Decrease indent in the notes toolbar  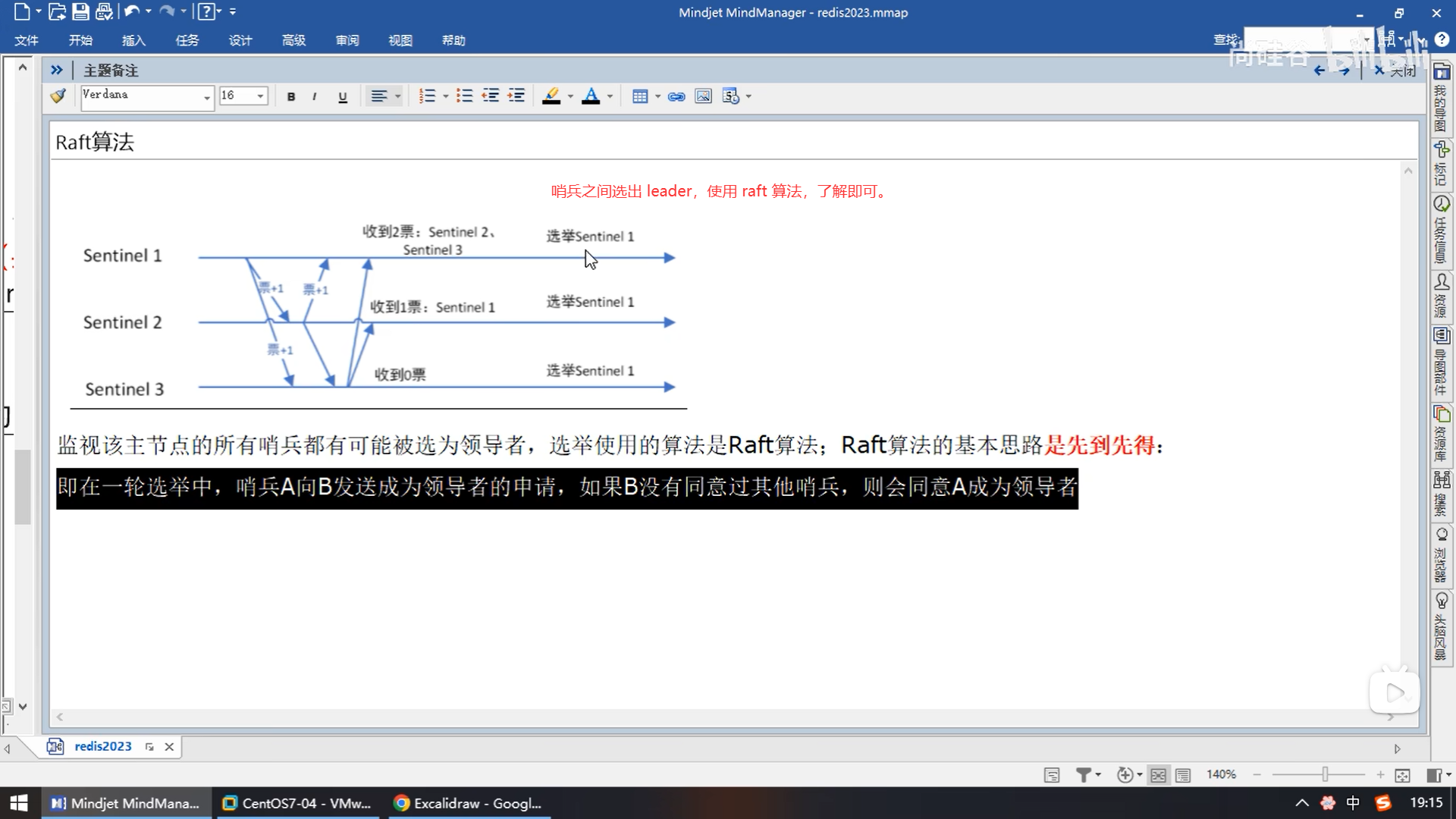pyautogui.click(x=491, y=96)
